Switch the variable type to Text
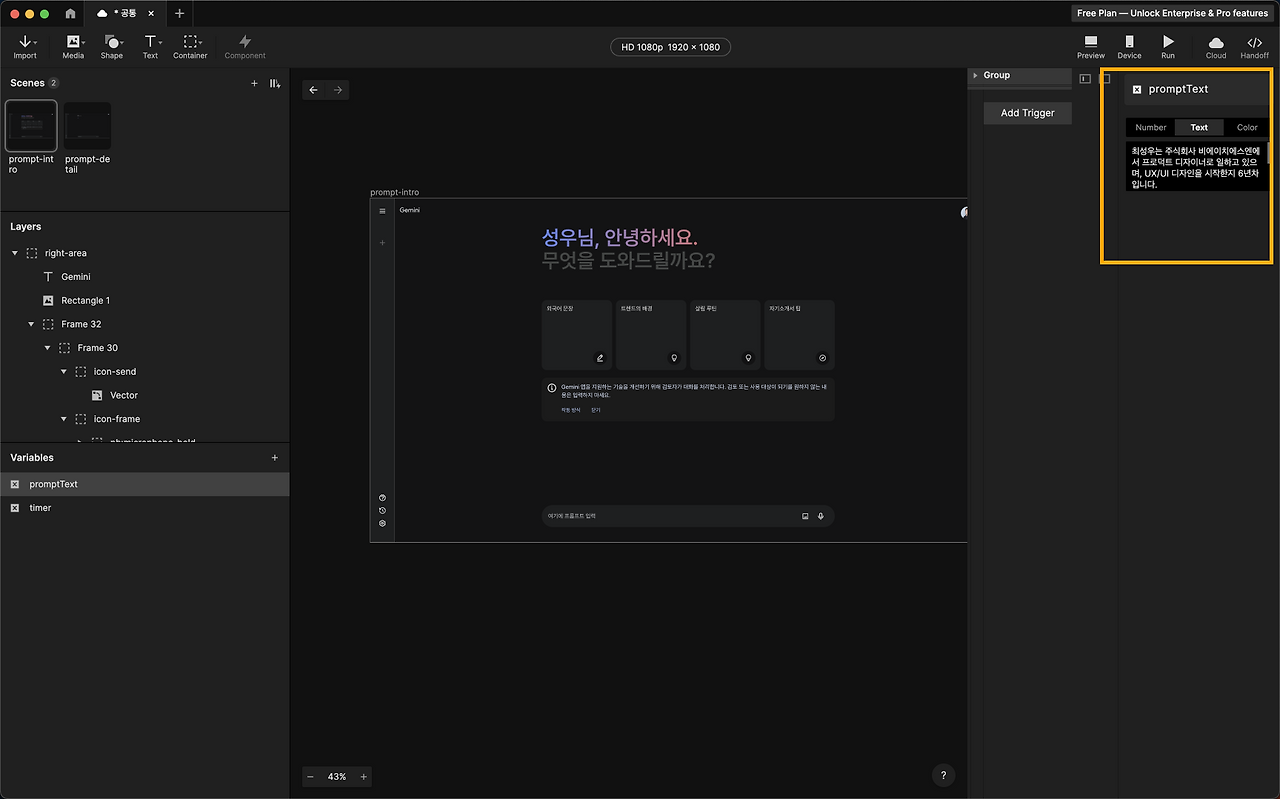This screenshot has height=799, width=1280. (1199, 127)
